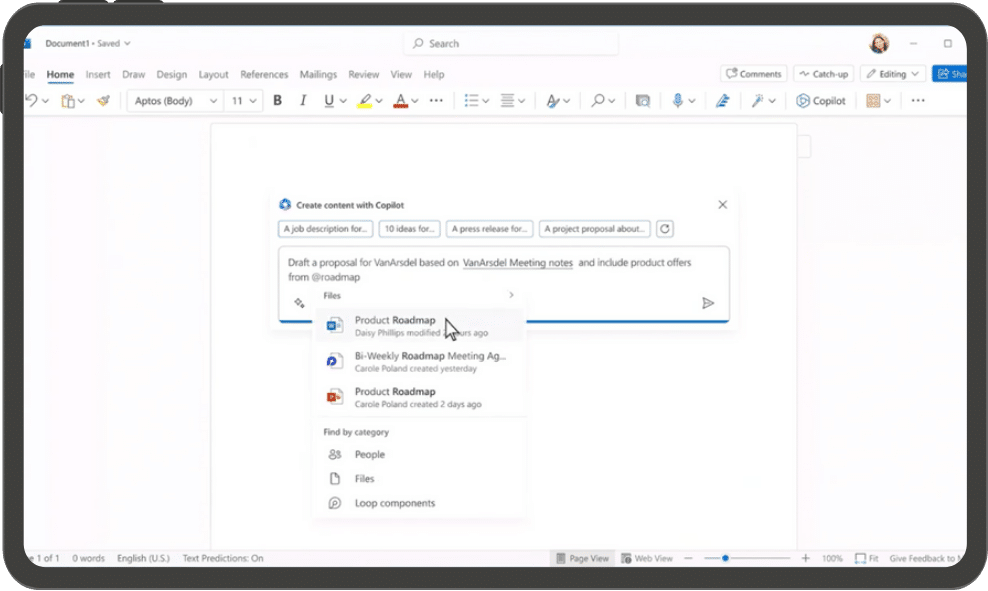Viewport: 988px width, 591px height.
Task: Click the magic wand icon in ribbon
Action: pos(757,101)
